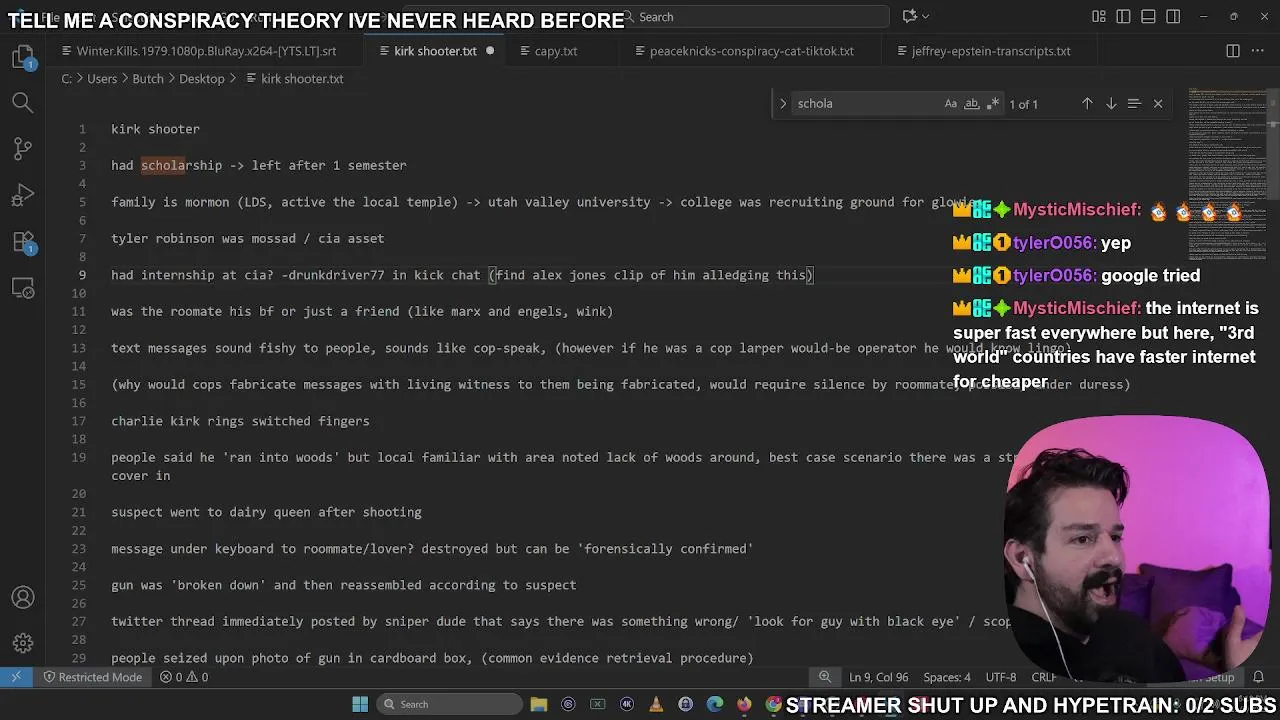Change end of line sequence 'CRLF'
1280x720 pixels.
[1043, 677]
